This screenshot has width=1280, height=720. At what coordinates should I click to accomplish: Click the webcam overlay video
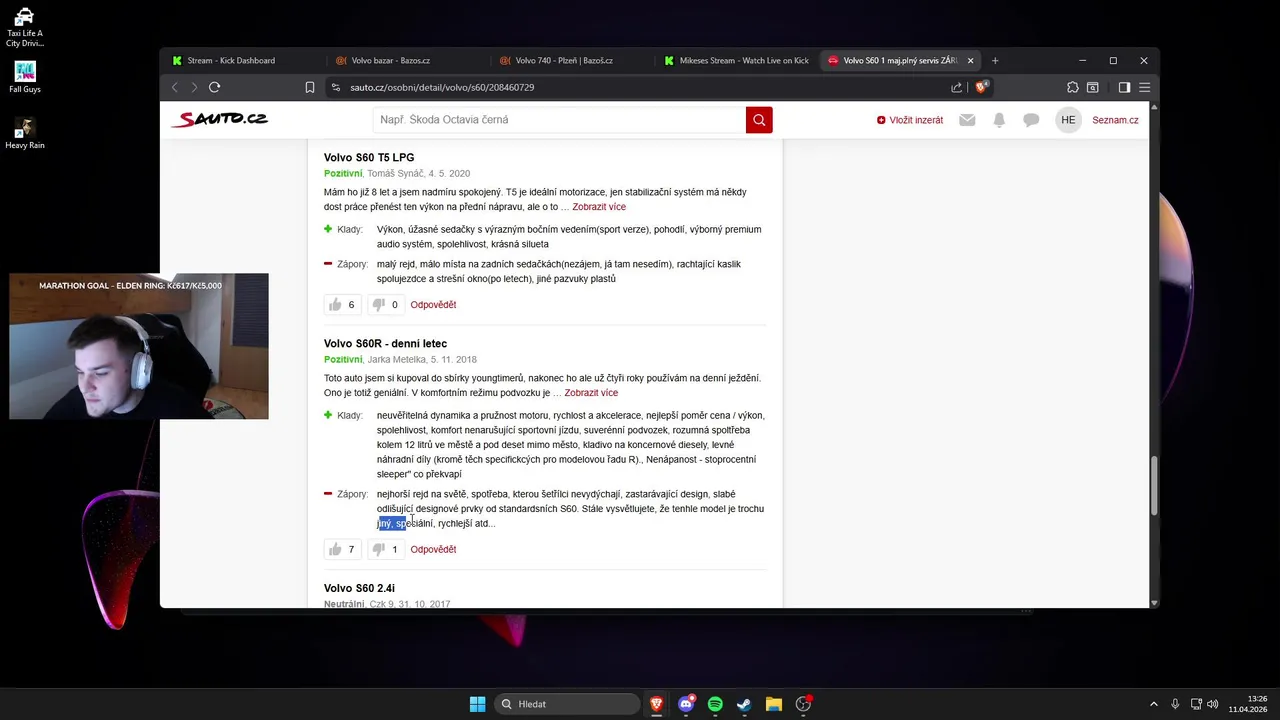coord(139,346)
